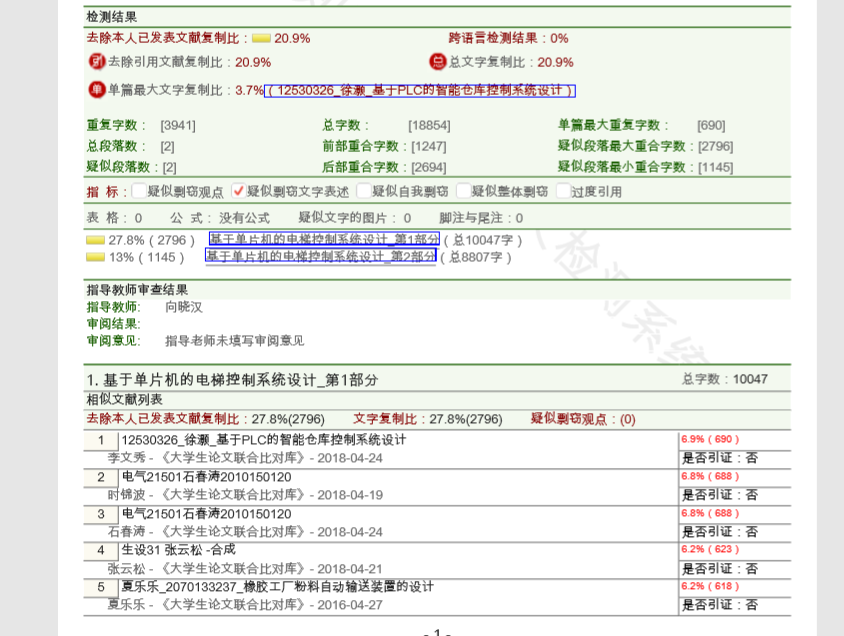The image size is (844, 636).
Task: Toggle the 疑似自我剽窃 checkbox
Action: tap(364, 190)
